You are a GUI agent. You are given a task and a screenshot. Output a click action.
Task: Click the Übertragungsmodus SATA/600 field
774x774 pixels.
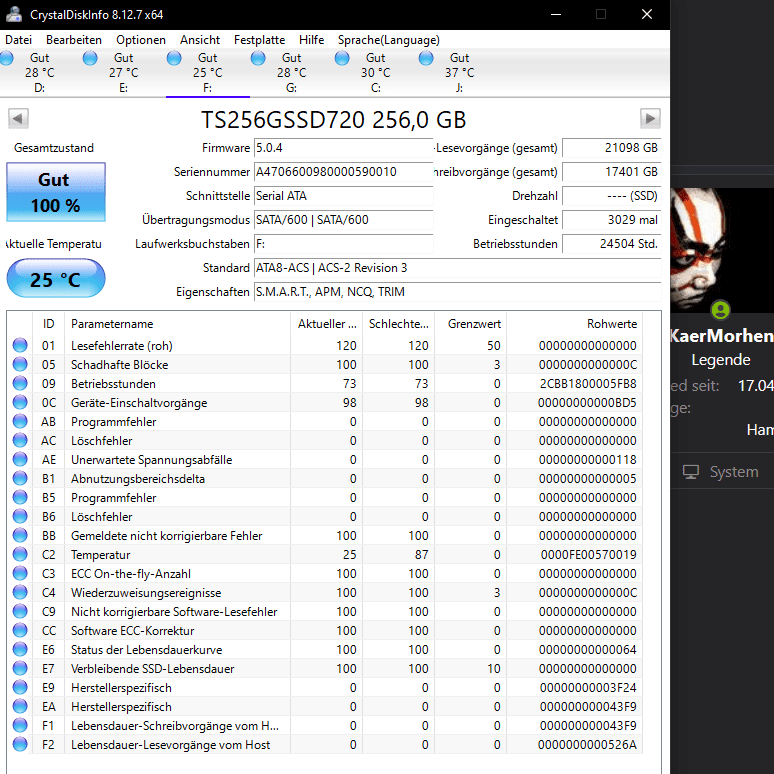[x=344, y=220]
